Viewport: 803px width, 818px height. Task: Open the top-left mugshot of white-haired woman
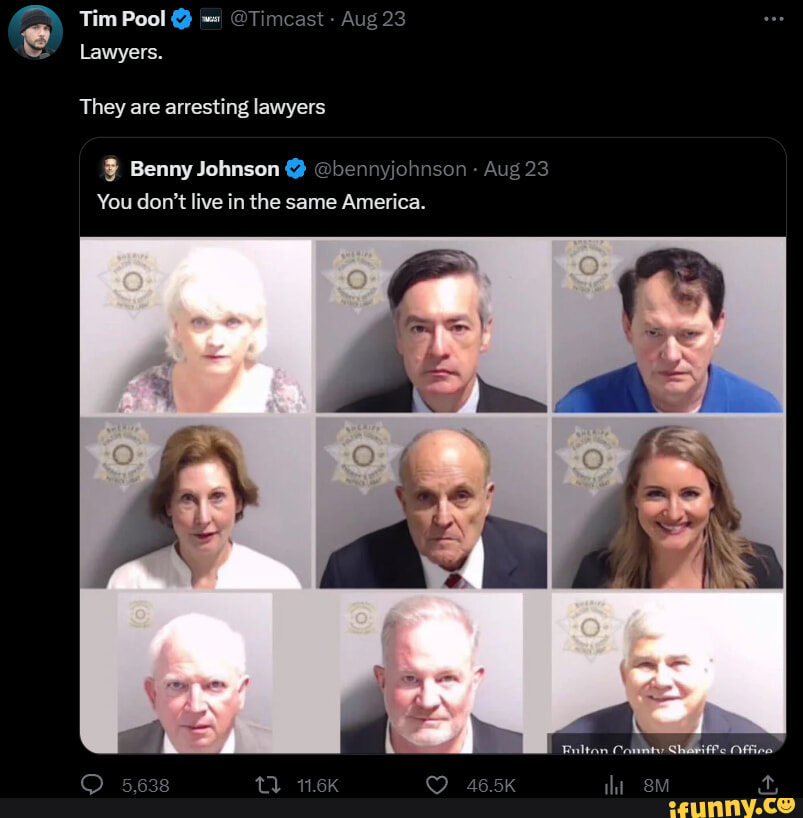(x=196, y=326)
